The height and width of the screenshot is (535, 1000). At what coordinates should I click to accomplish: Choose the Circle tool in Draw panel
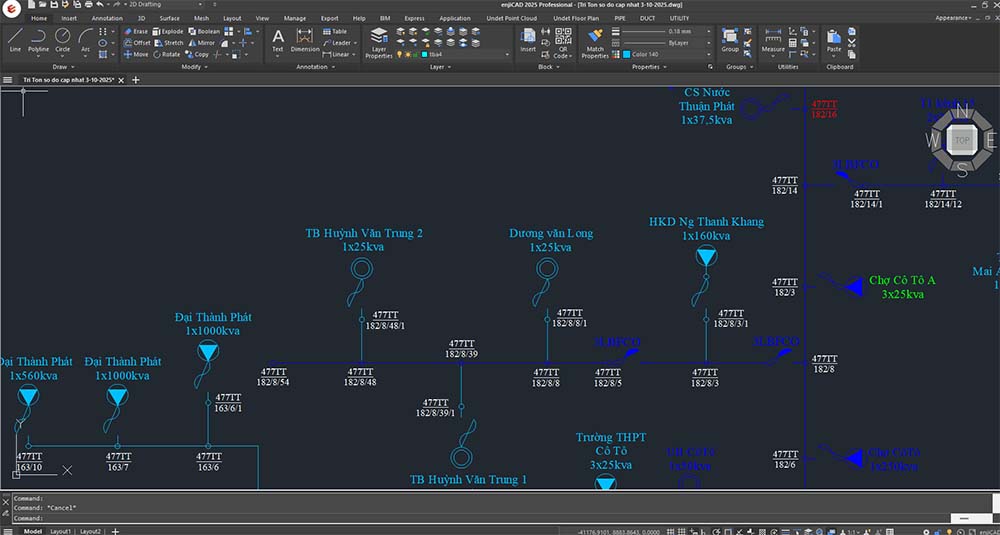[62, 39]
